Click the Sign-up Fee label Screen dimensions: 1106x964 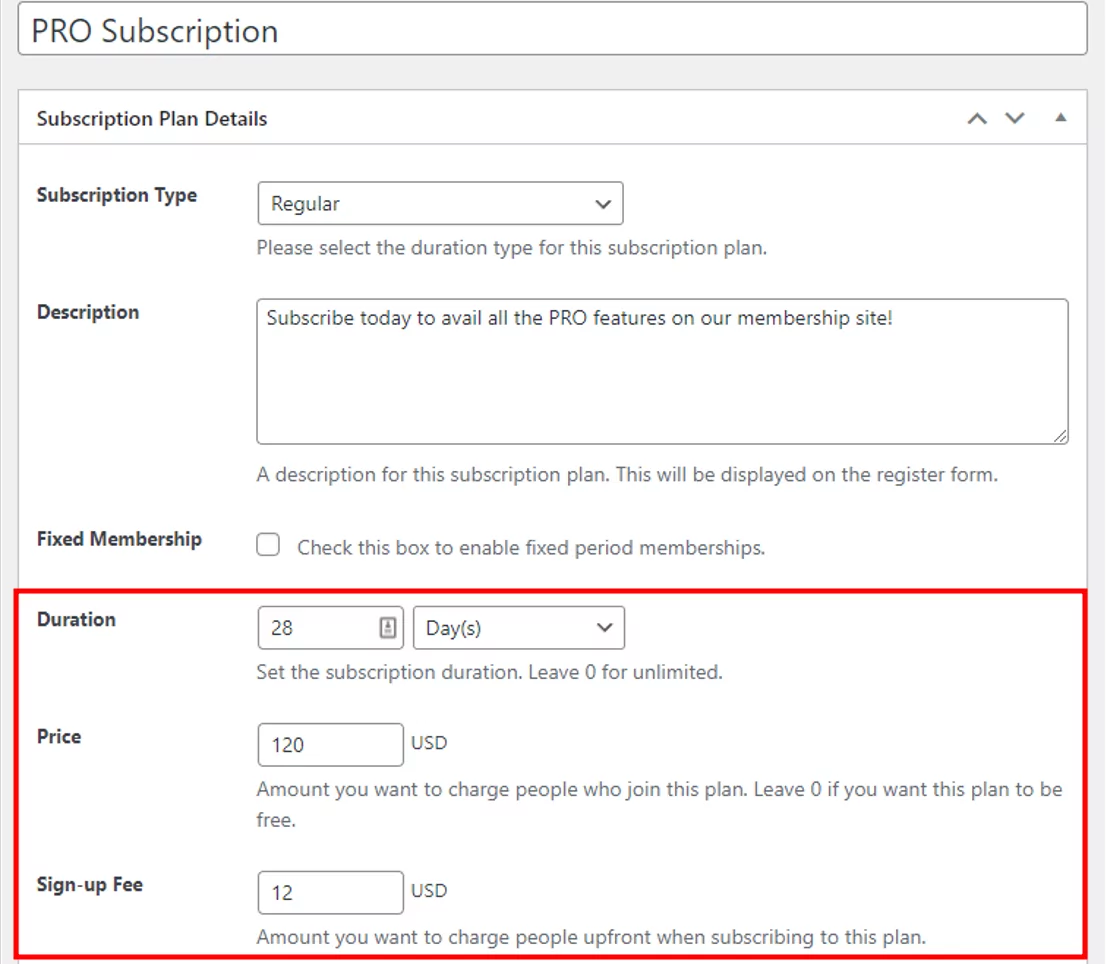click(90, 884)
